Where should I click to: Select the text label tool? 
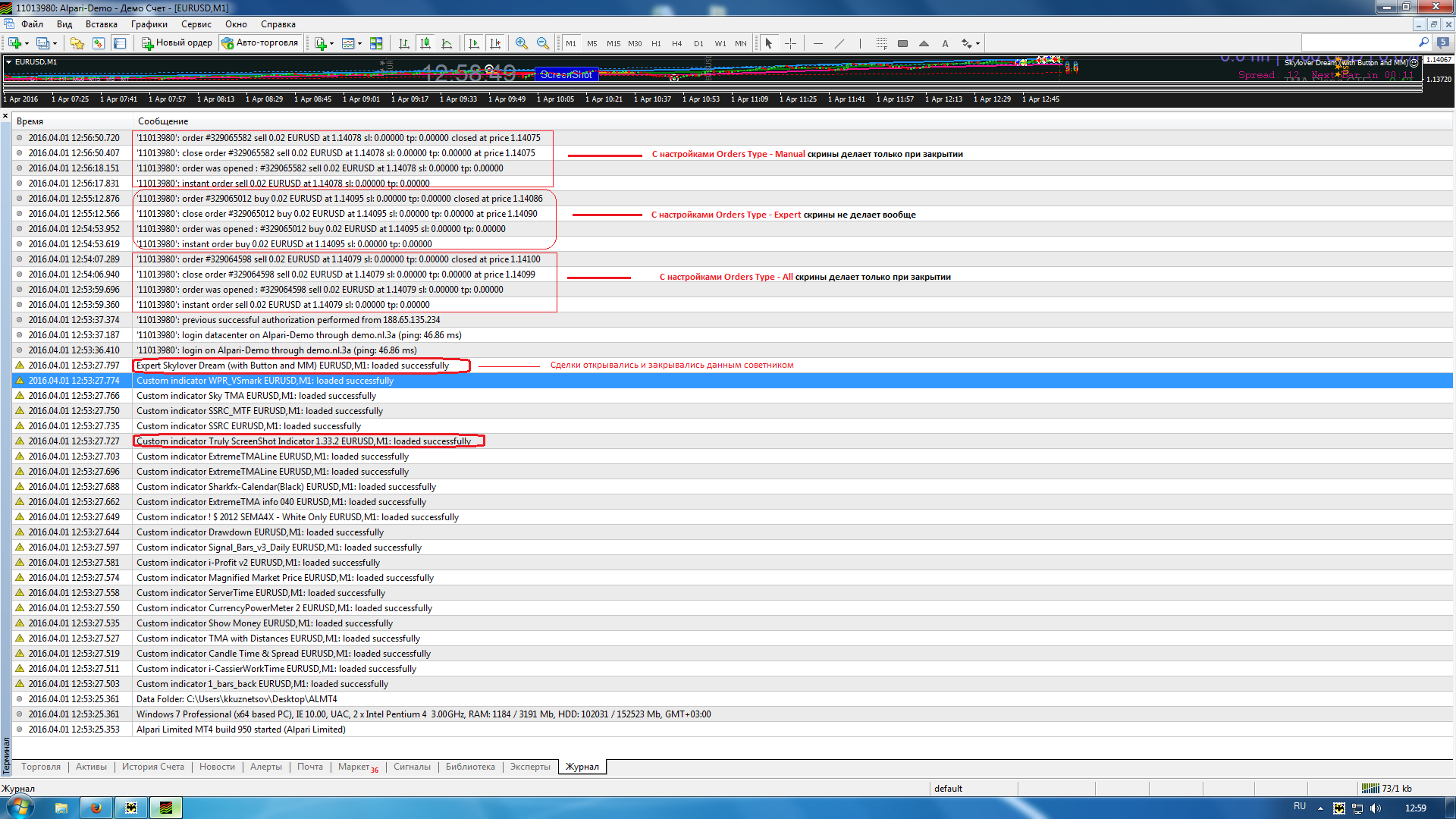[945, 43]
